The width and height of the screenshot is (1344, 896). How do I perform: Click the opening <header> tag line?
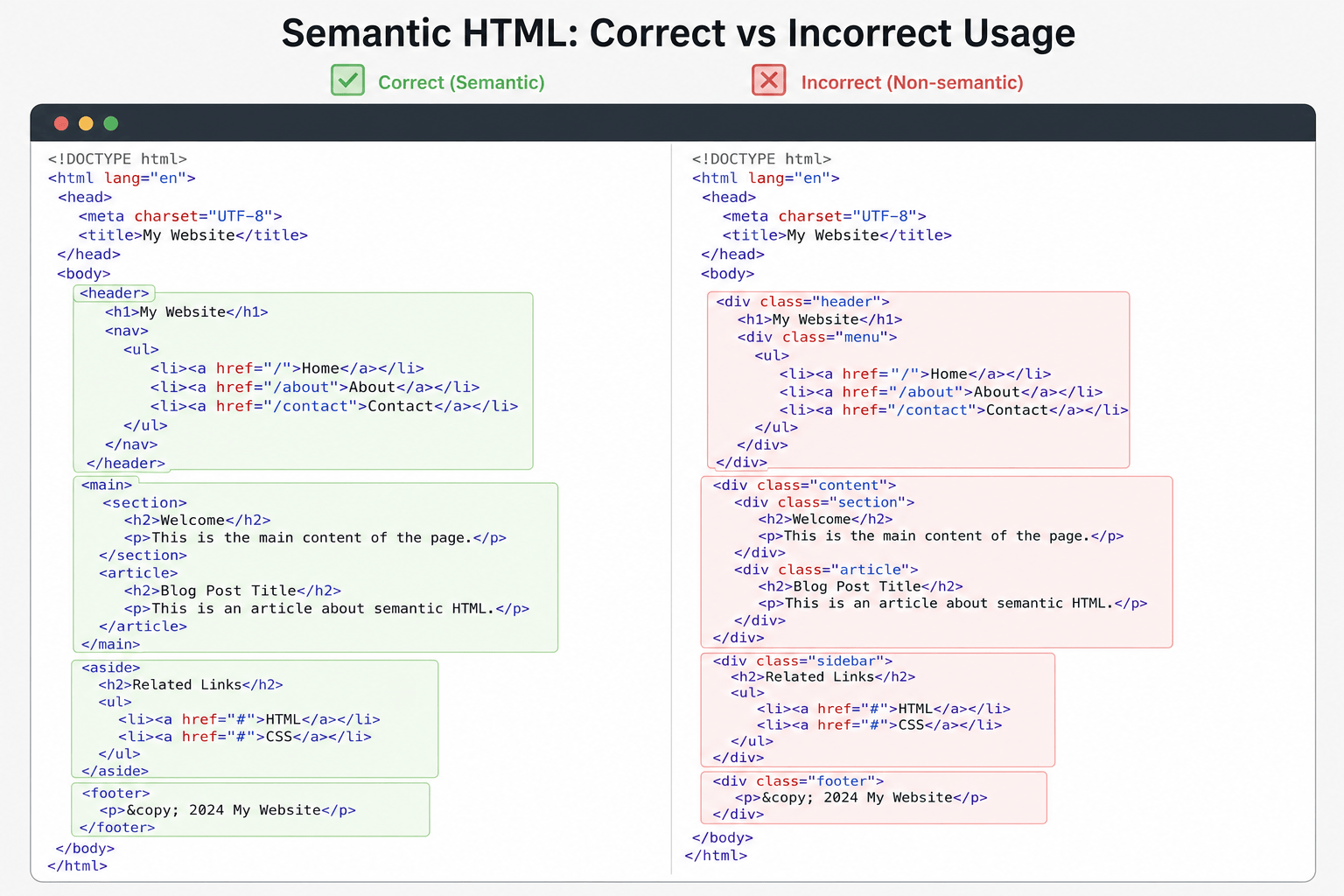click(x=115, y=293)
